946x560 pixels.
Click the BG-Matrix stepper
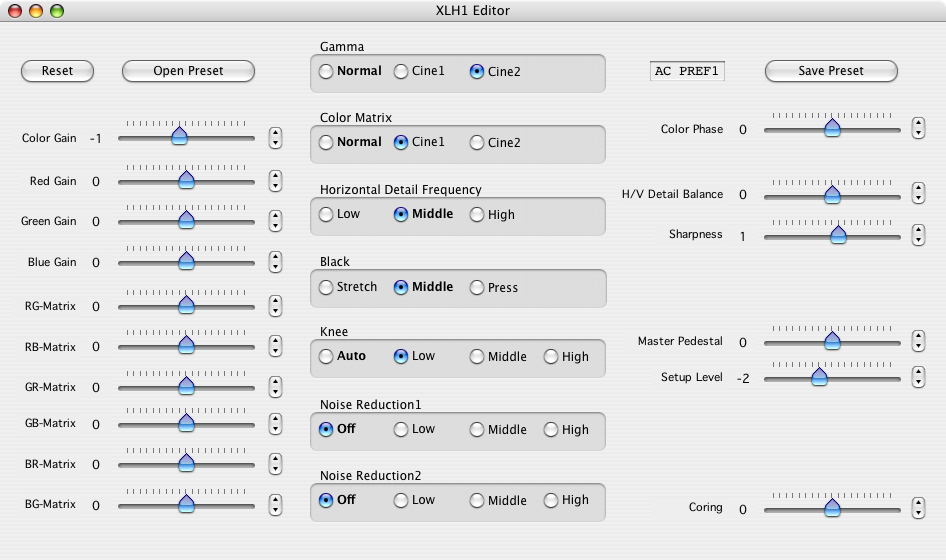(x=275, y=505)
